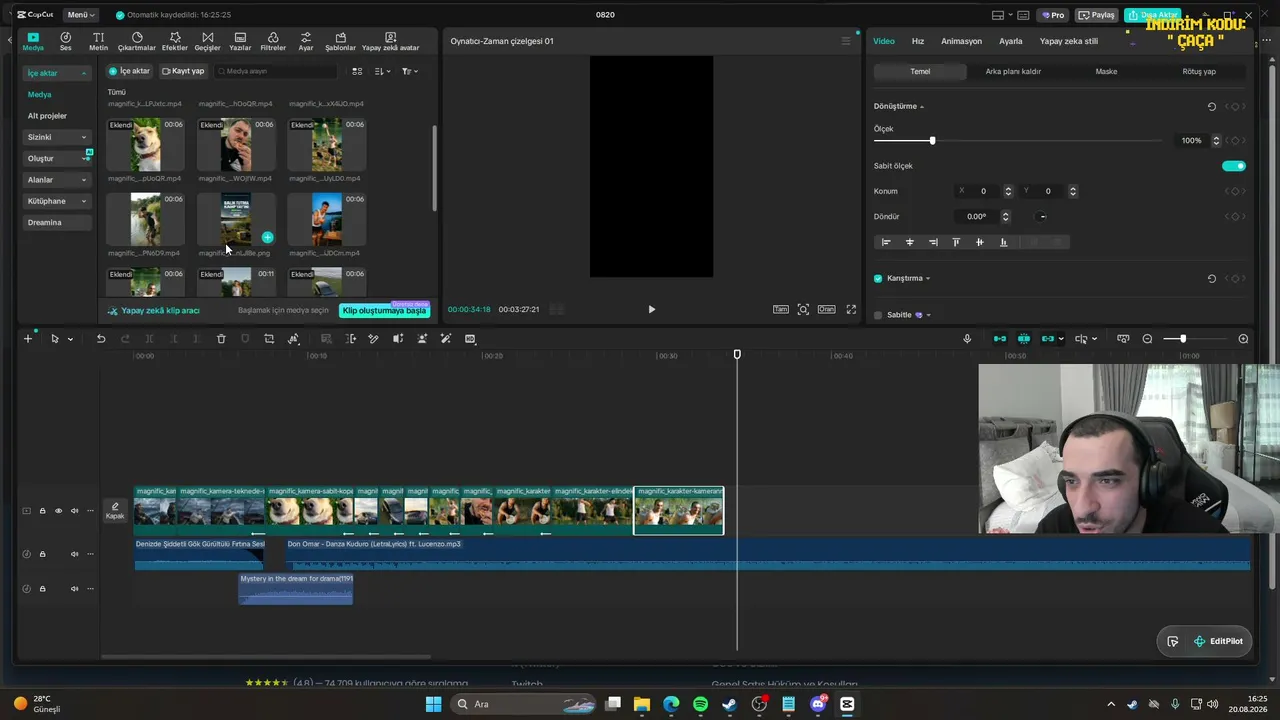The width and height of the screenshot is (1280, 720).
Task: Toggle the Sabit ölçek switch
Action: pos(1234,166)
